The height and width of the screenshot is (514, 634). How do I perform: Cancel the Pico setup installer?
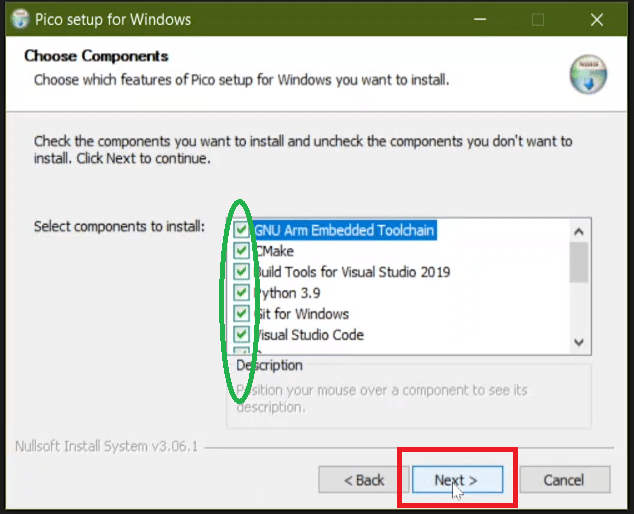tap(564, 480)
